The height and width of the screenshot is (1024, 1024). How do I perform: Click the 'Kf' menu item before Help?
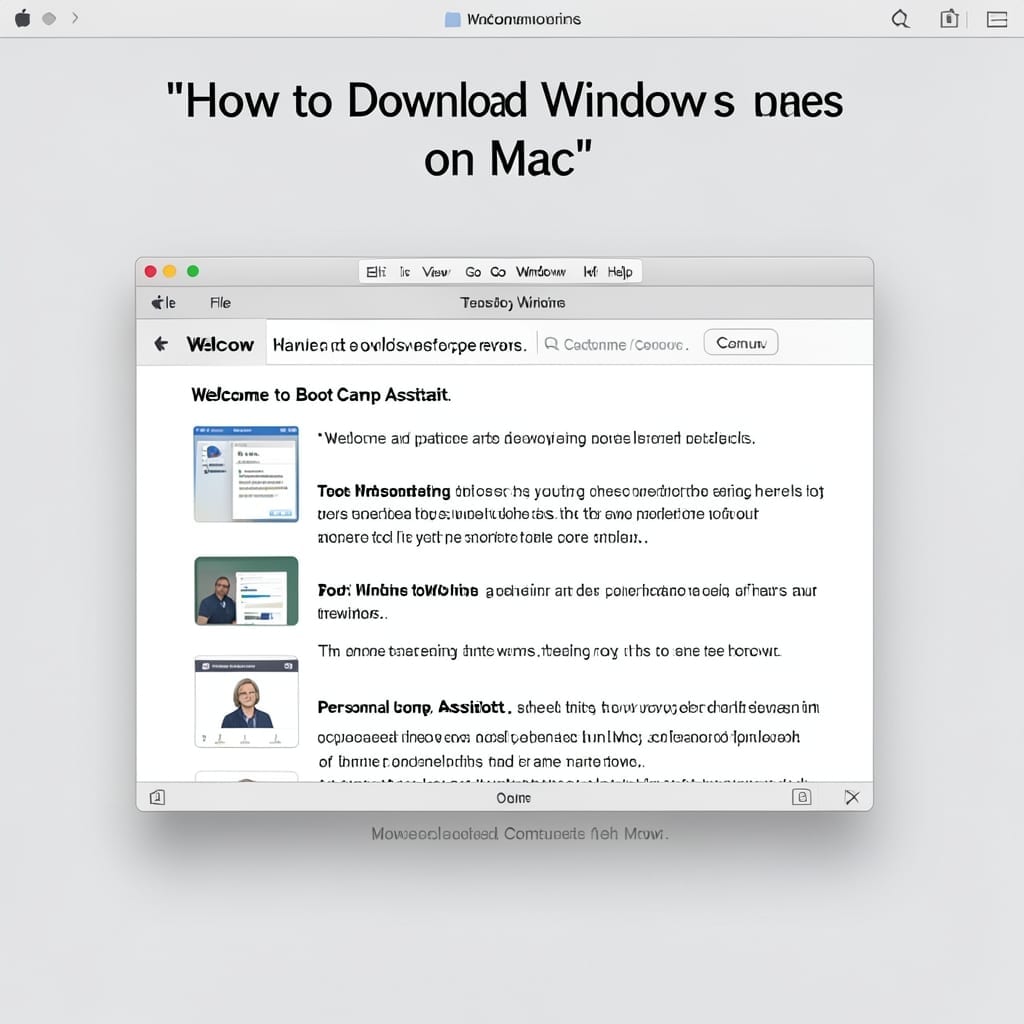(590, 272)
